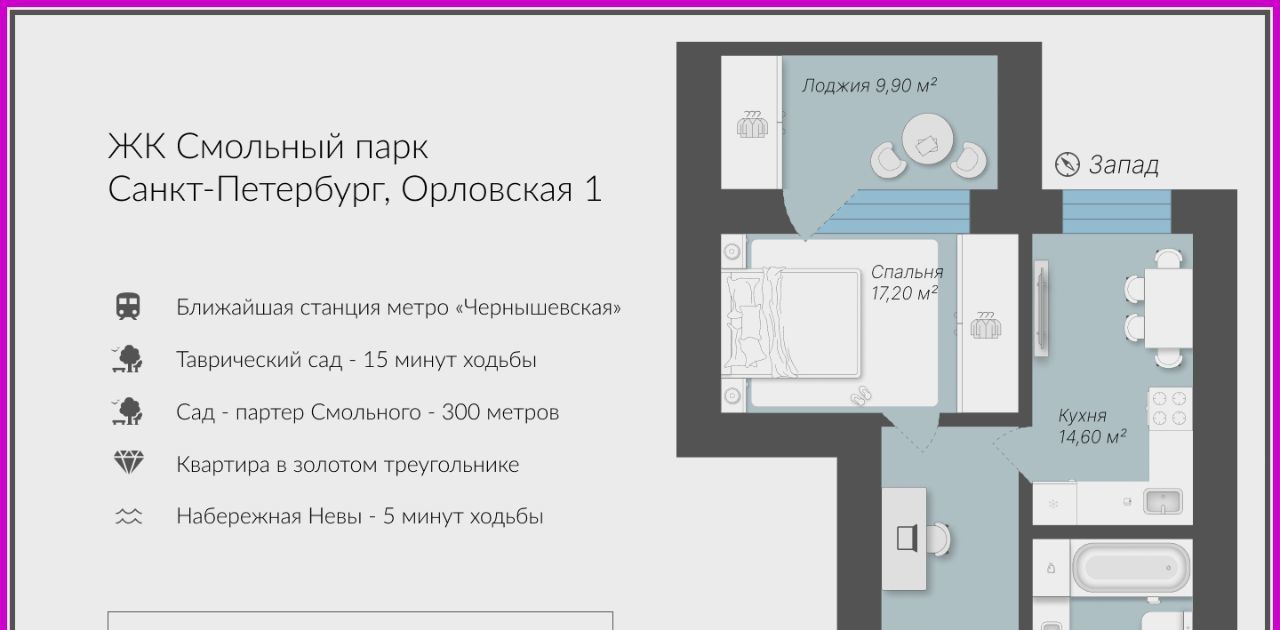The width and height of the screenshot is (1280, 630).
Task: Click the refrigerator snowflake icon in kitchen
Action: (x=1053, y=503)
